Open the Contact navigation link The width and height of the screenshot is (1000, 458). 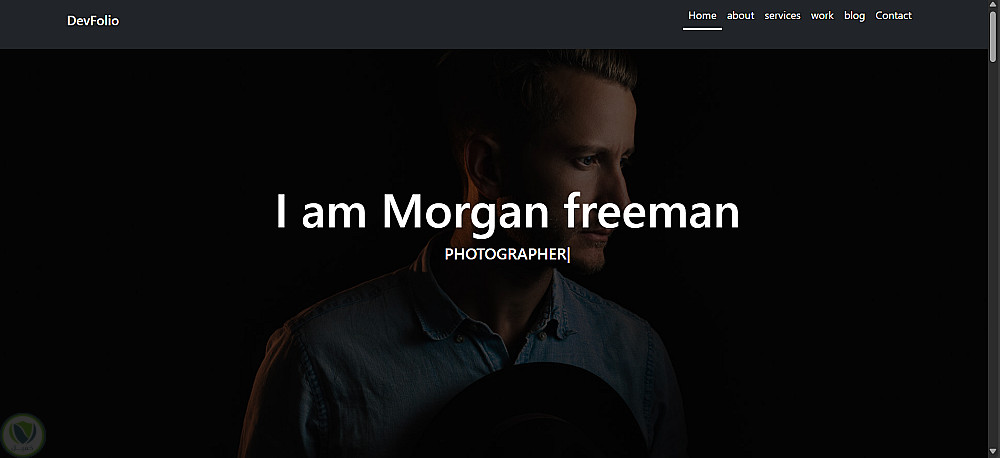(893, 15)
